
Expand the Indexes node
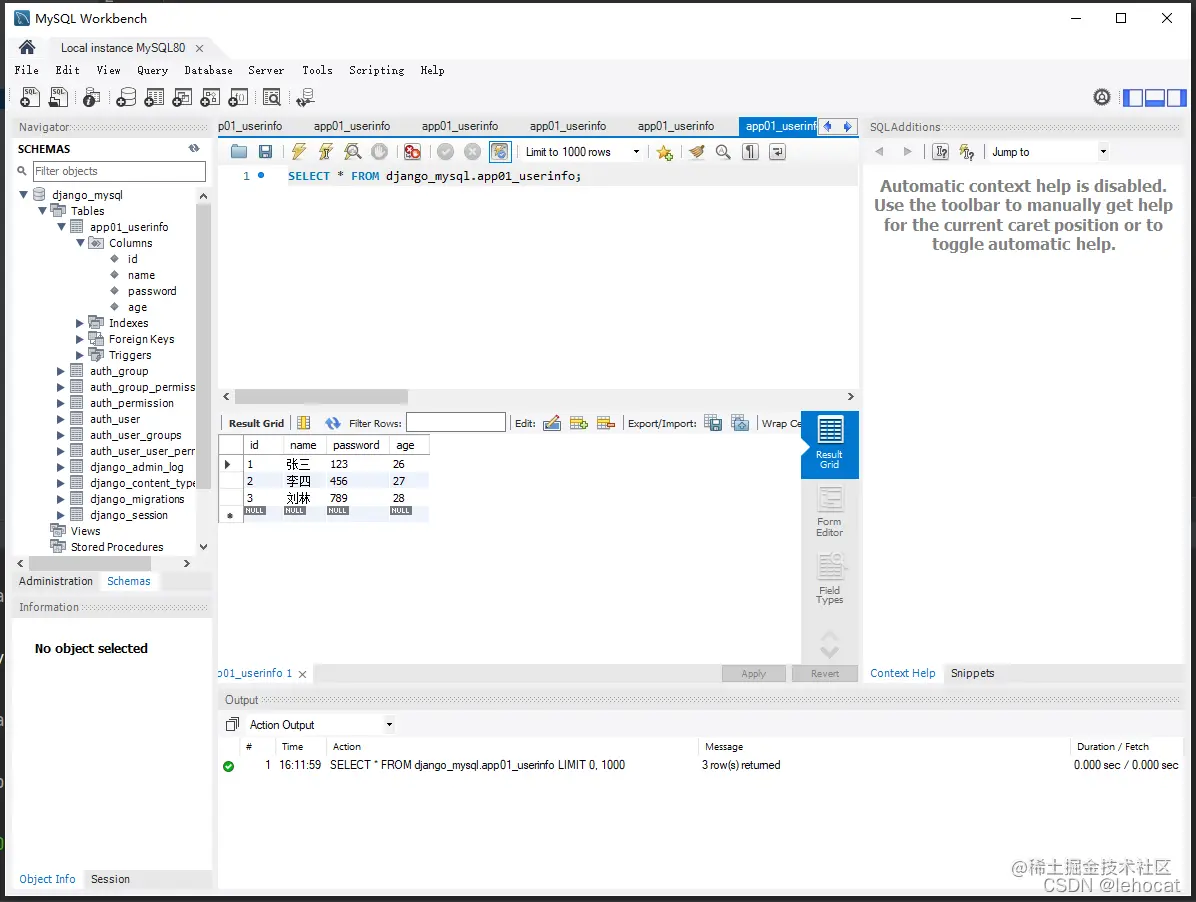[x=79, y=323]
